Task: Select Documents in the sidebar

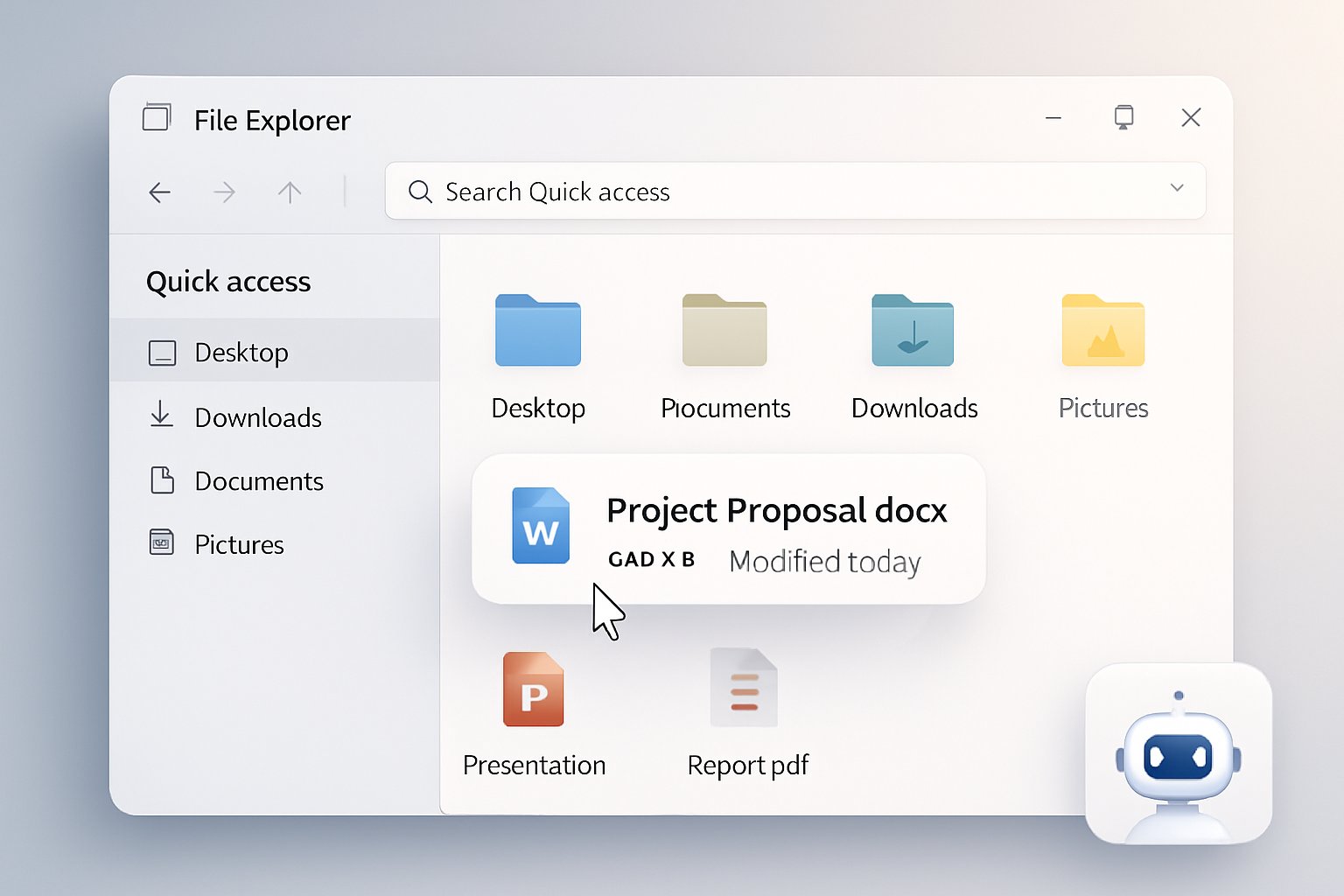Action: pos(258,481)
